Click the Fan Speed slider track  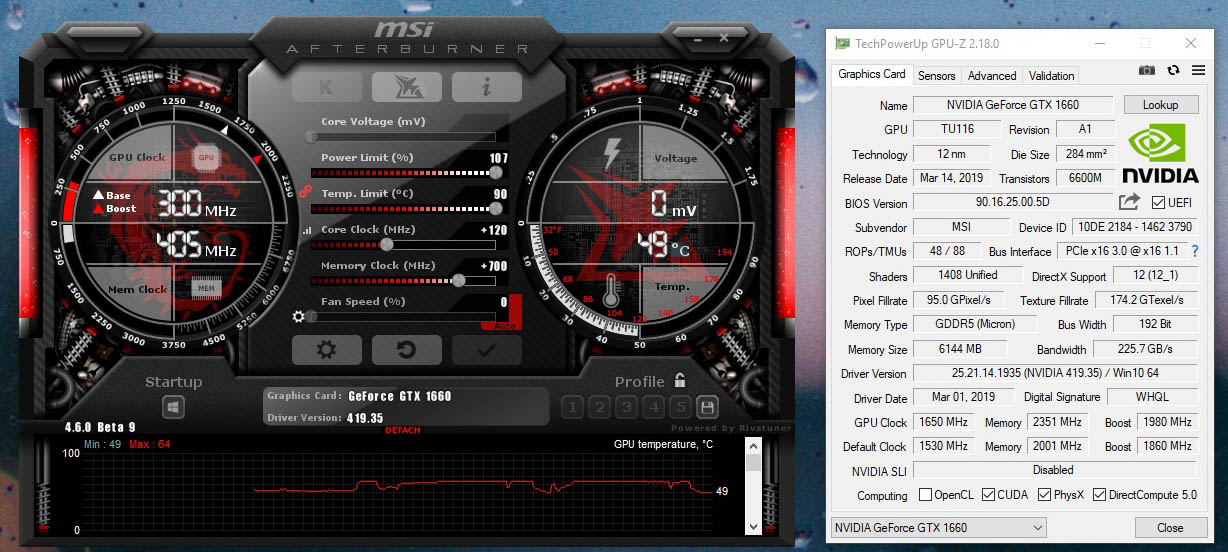click(402, 316)
